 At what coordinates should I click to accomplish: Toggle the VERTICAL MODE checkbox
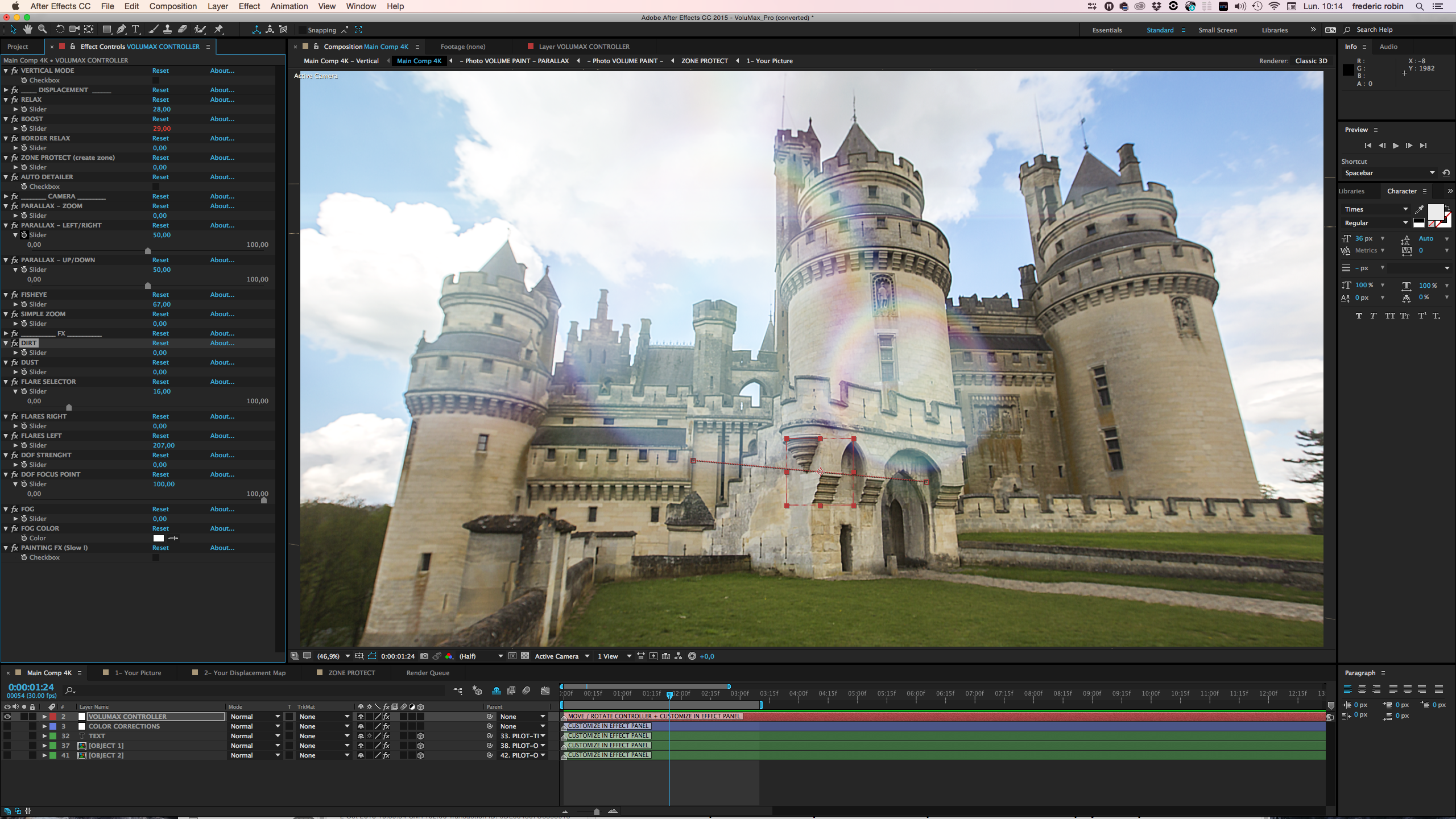coord(155,80)
